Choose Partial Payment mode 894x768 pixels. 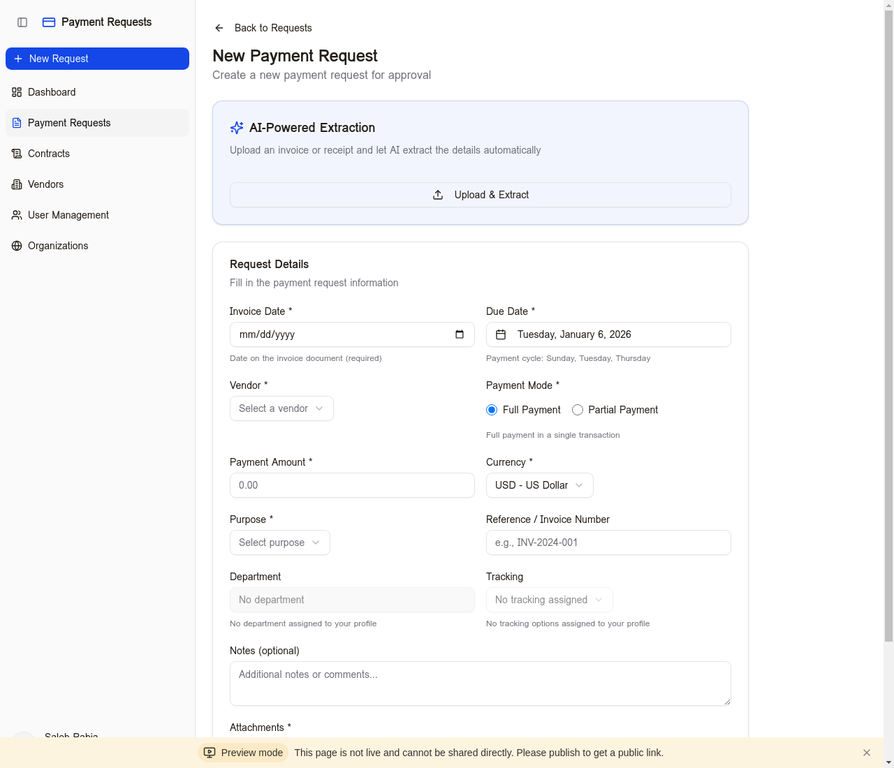pyautogui.click(x=577, y=409)
